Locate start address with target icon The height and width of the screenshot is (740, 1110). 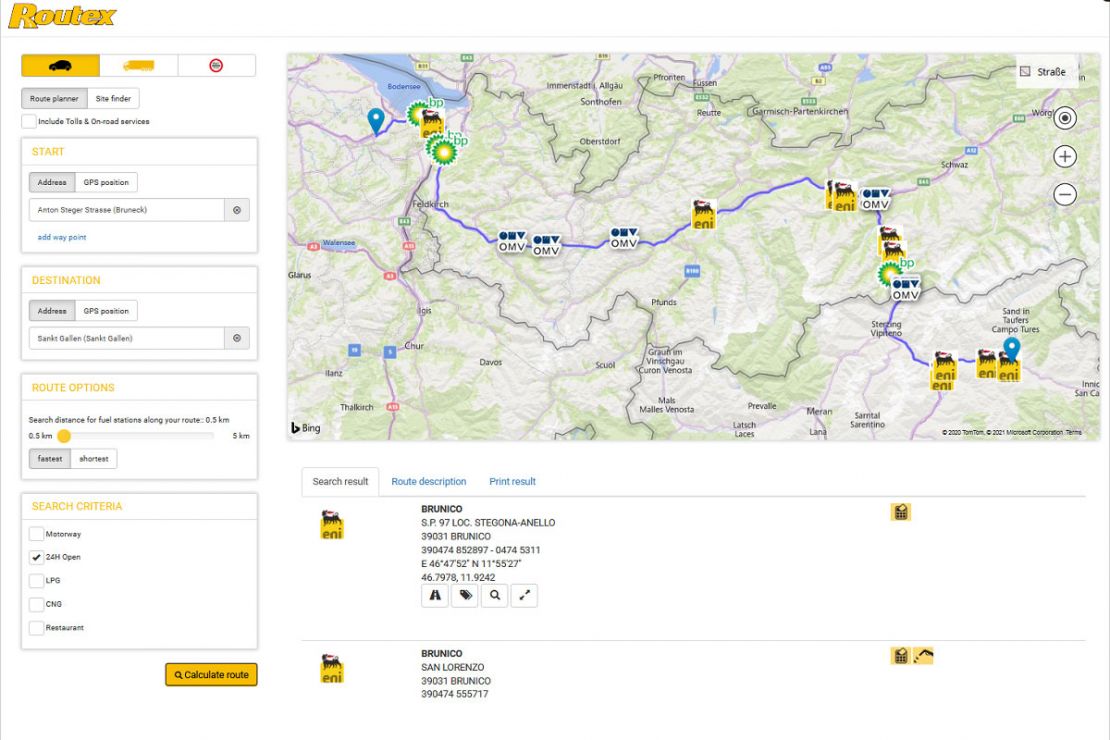point(237,210)
